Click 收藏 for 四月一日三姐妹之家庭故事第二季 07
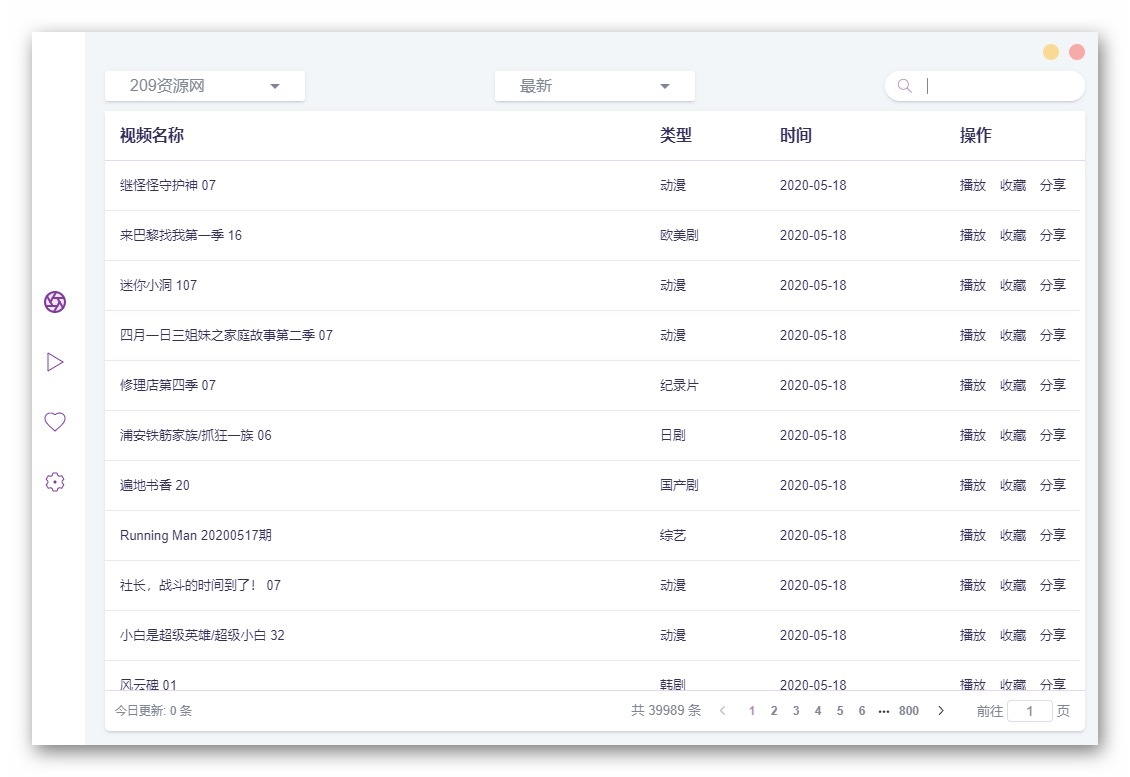This screenshot has width=1130, height=777. pyautogui.click(x=1013, y=335)
